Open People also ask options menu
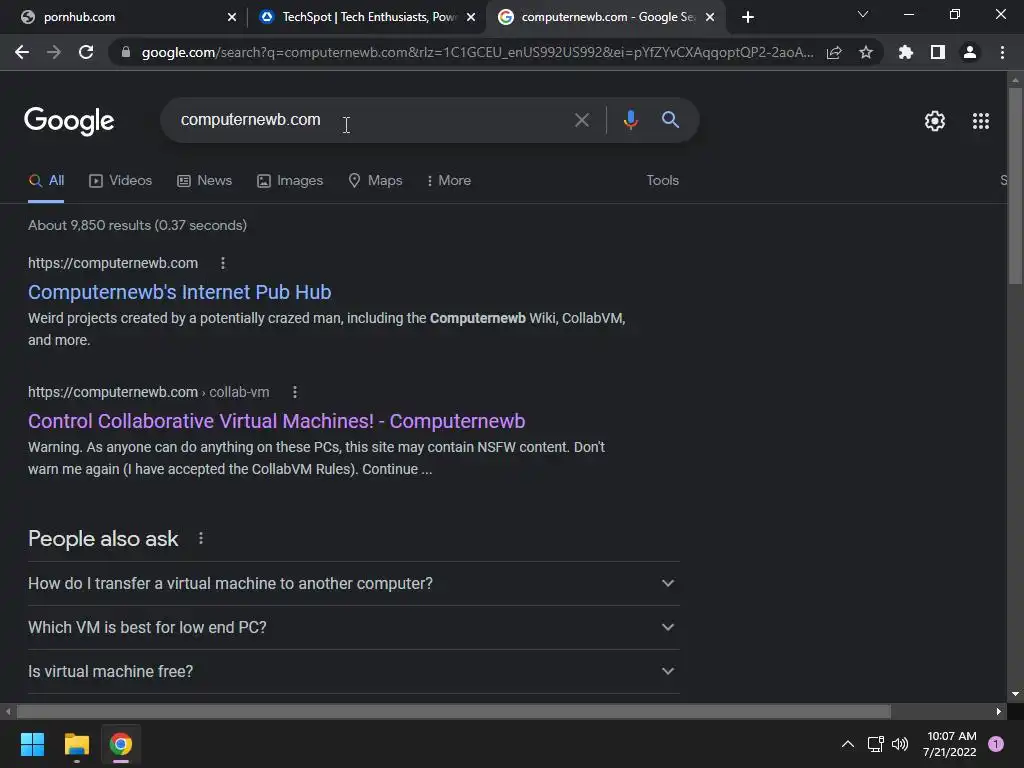Image resolution: width=1024 pixels, height=768 pixels. point(200,539)
